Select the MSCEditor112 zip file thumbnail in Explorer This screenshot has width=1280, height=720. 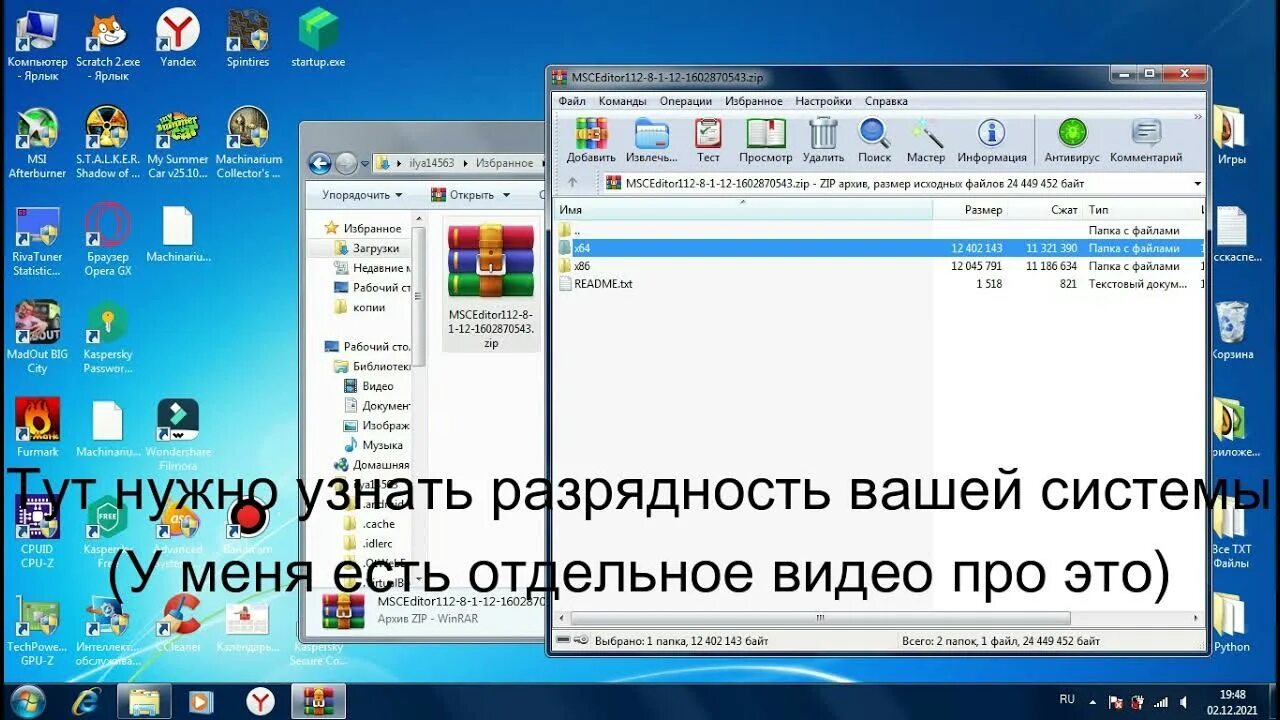[491, 285]
